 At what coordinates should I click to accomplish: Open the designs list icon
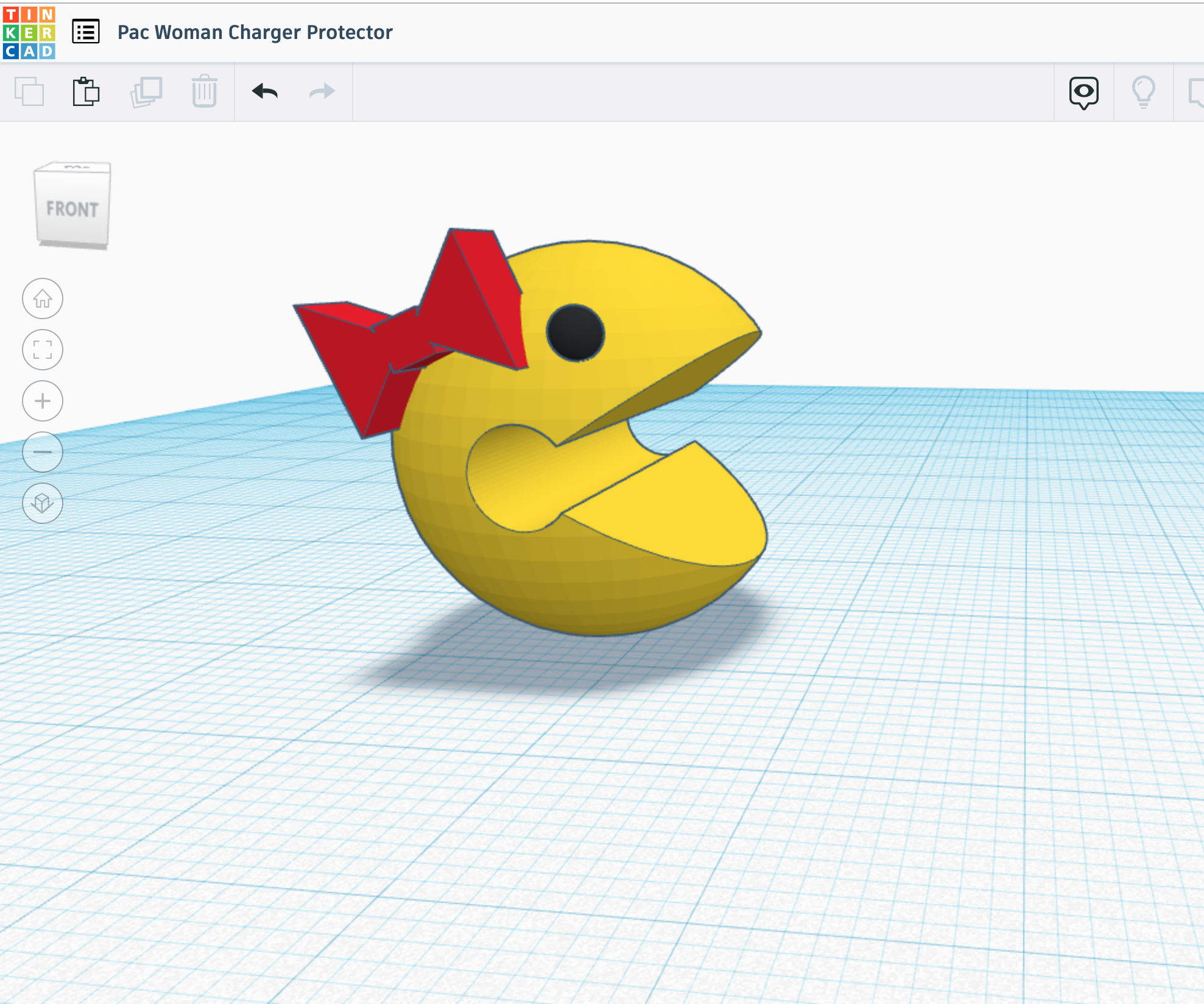pos(86,32)
